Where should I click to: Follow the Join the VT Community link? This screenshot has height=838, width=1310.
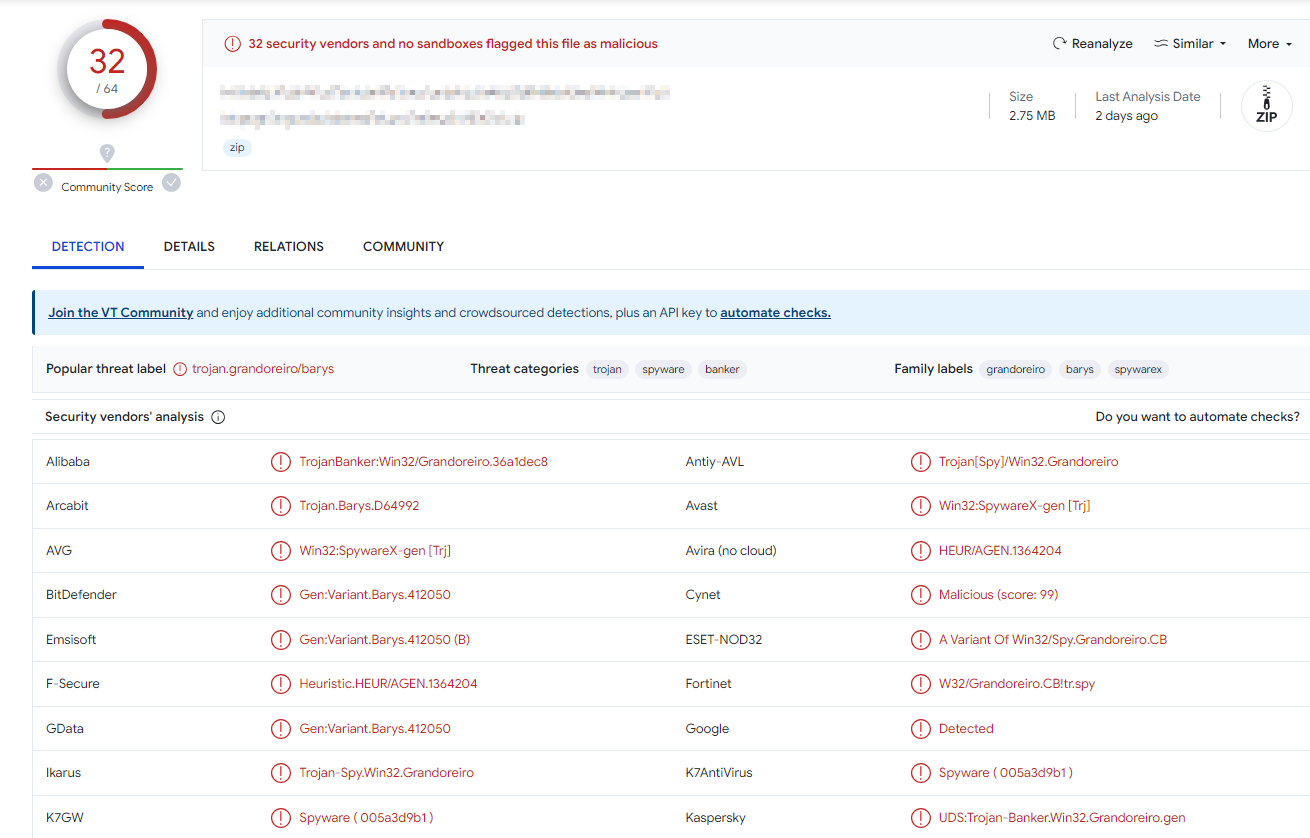pyautogui.click(x=120, y=312)
